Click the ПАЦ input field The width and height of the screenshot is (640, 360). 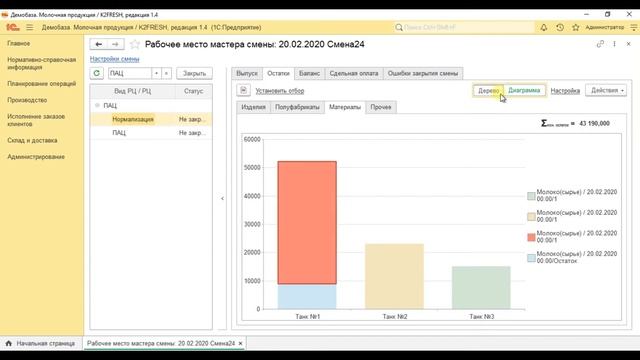(x=130, y=73)
